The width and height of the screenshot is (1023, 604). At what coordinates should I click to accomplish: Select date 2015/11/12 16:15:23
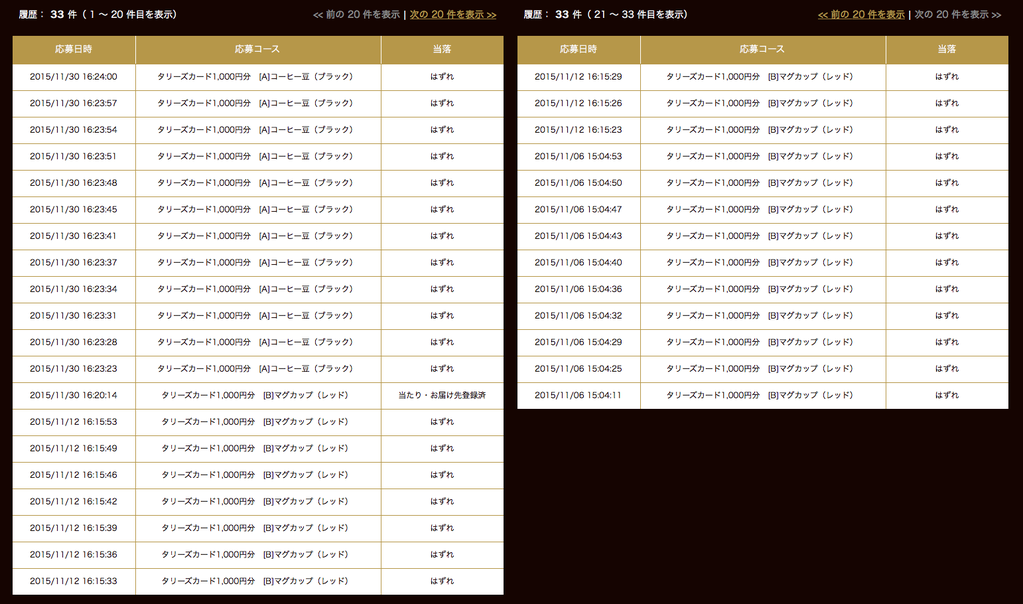tap(579, 130)
